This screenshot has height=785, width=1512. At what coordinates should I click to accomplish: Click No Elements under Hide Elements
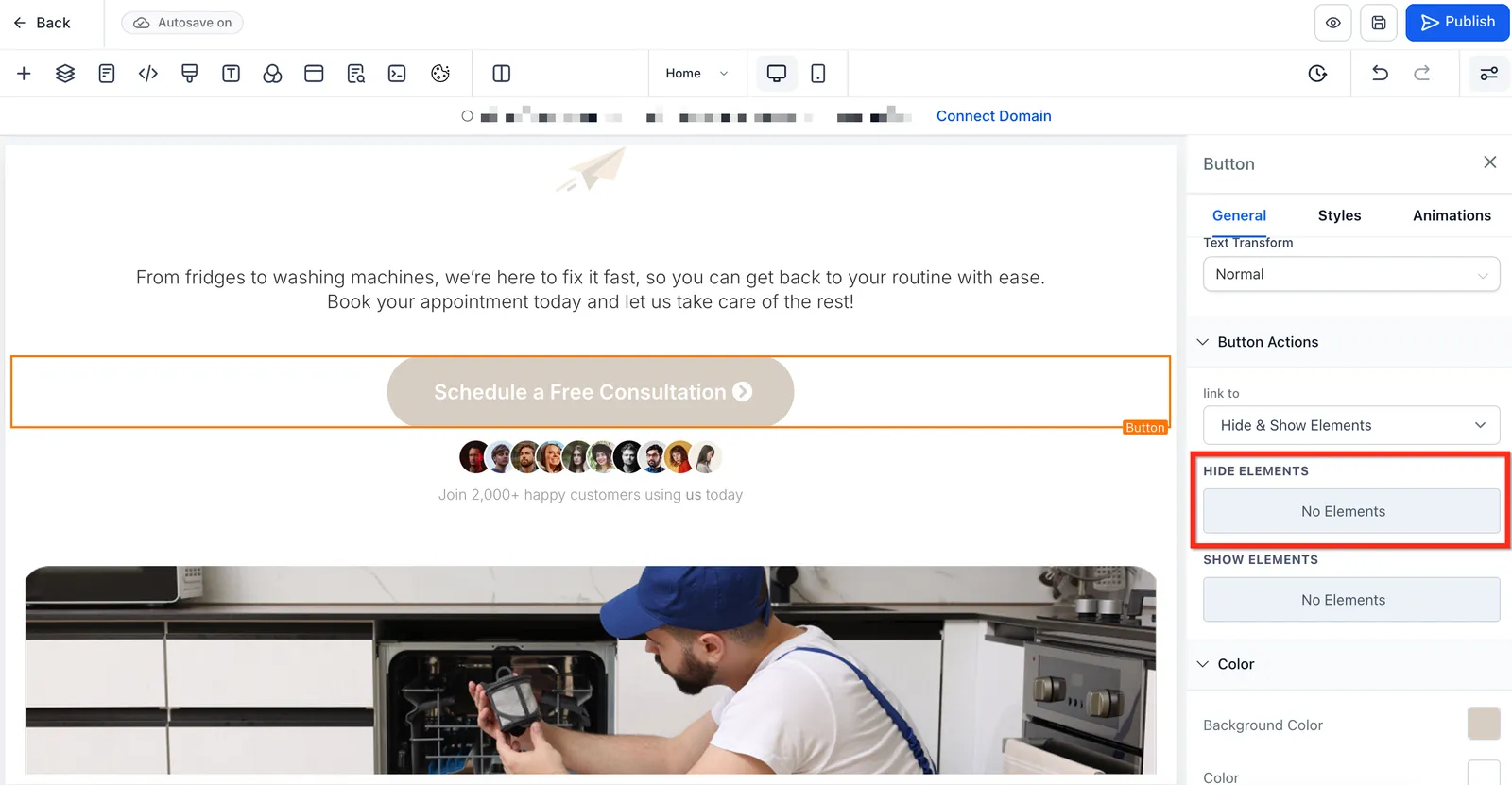pyautogui.click(x=1351, y=511)
